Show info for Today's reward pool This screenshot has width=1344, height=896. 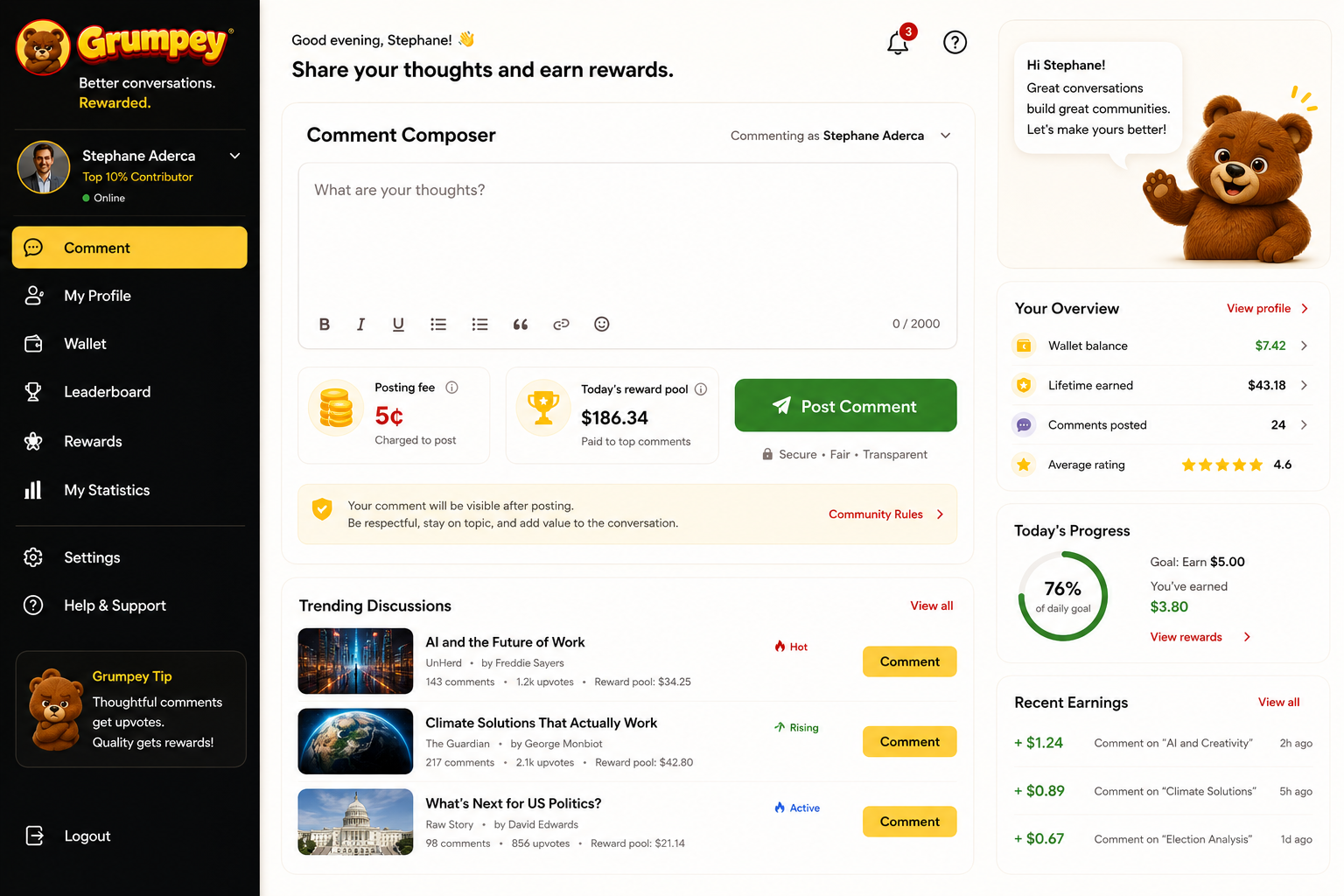click(701, 389)
